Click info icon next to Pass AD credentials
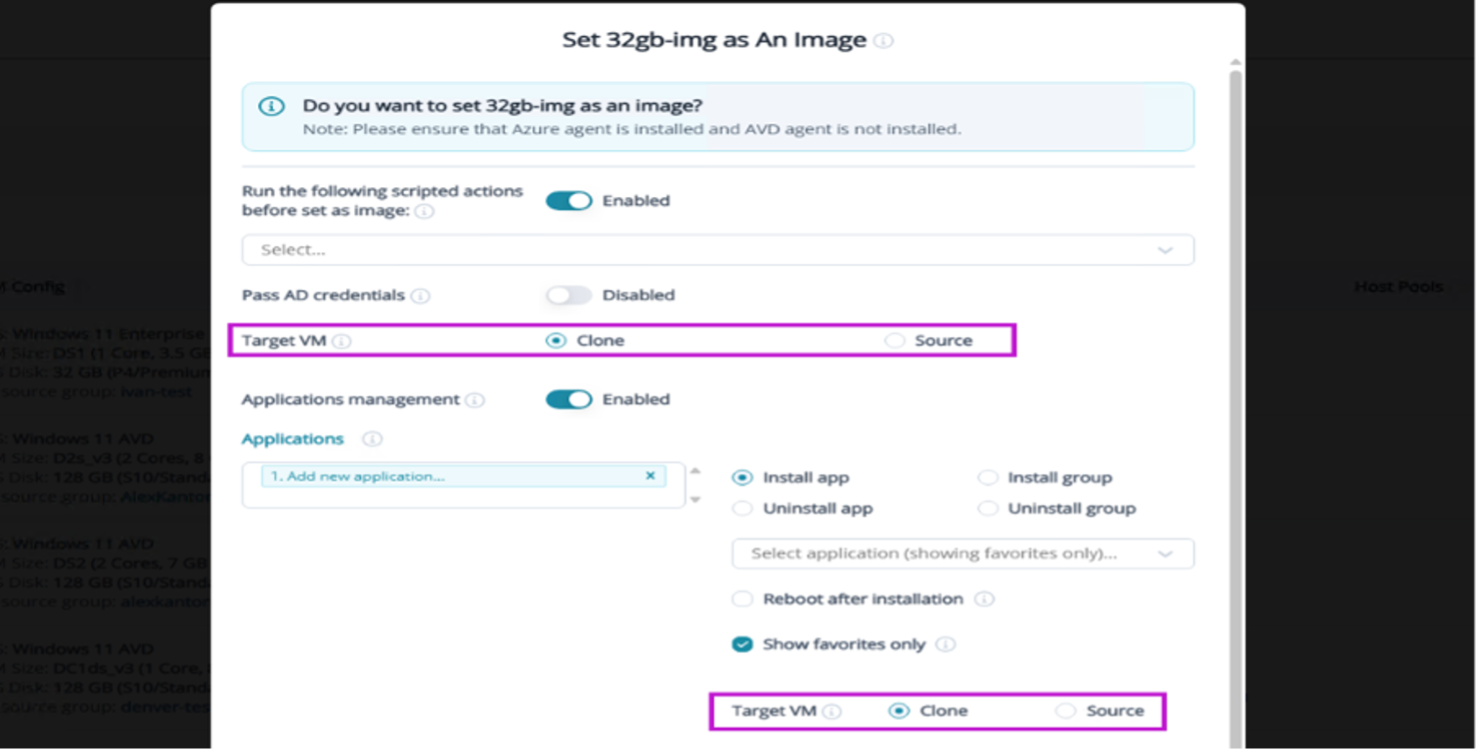Image resolution: width=1478 pixels, height=751 pixels. tap(421, 296)
